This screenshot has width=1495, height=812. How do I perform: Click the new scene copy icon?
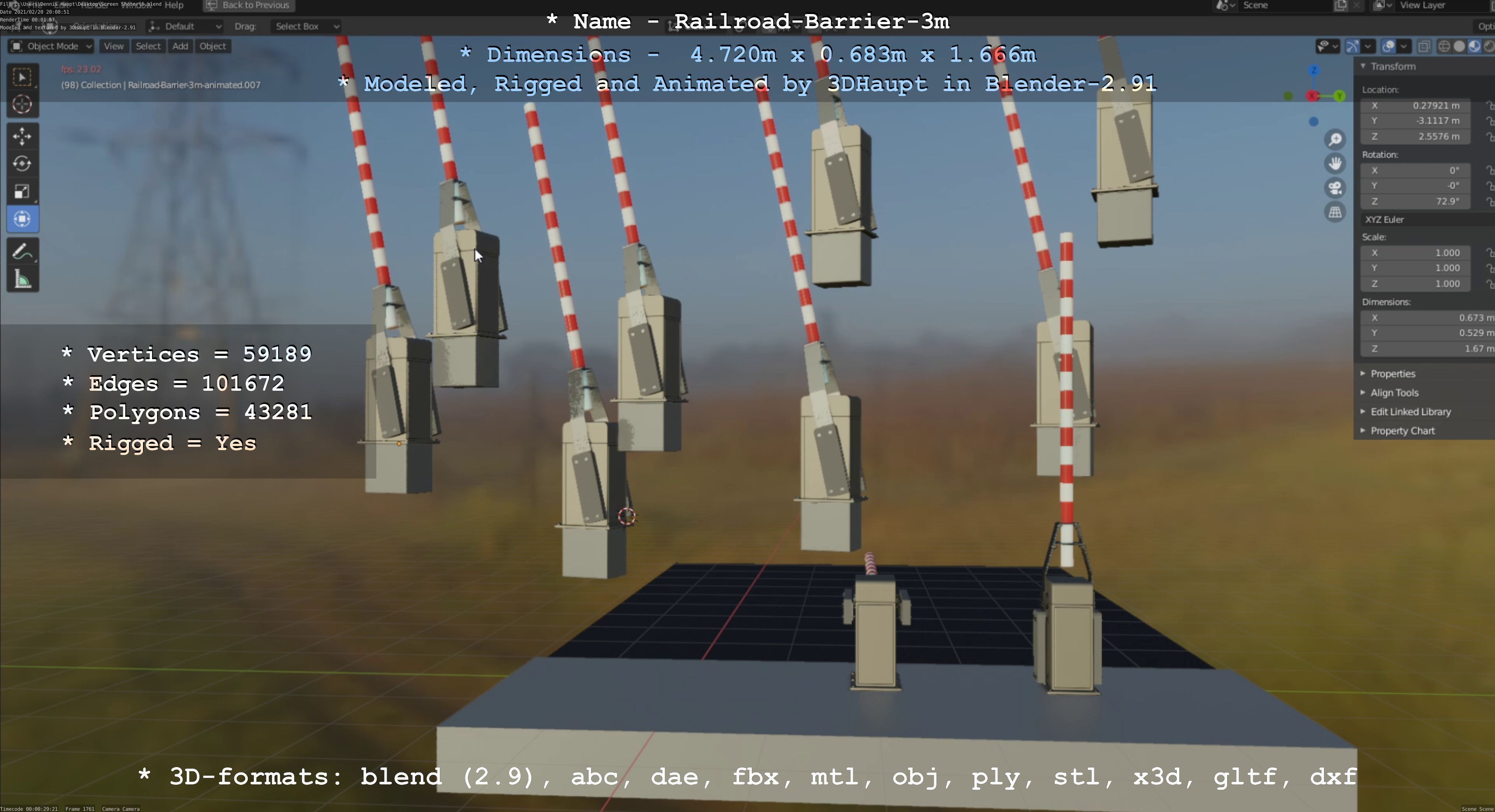pos(1340,5)
